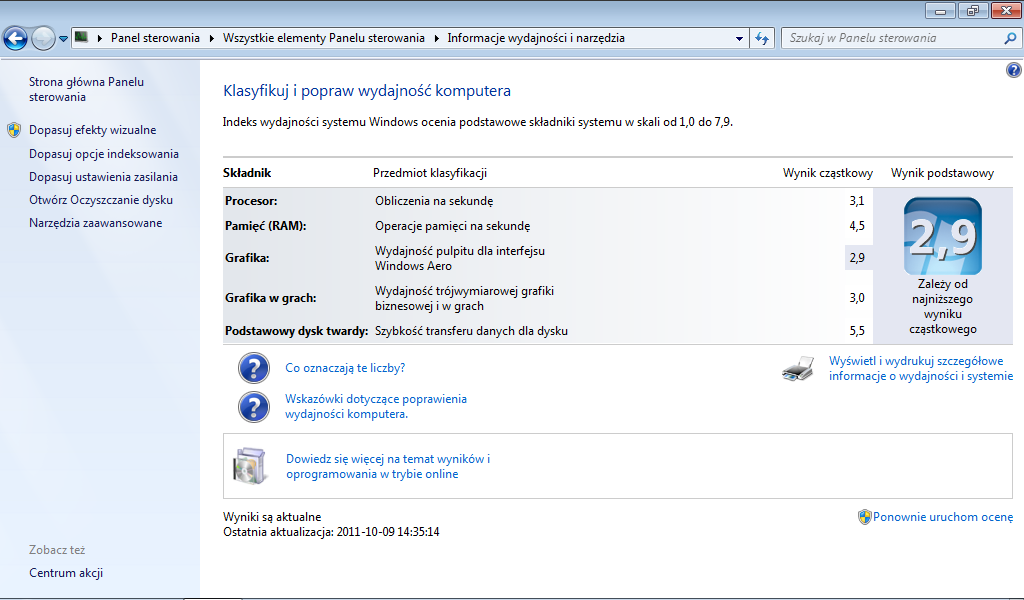Click Ostatnia aktualizacja: 2011-10-09 14:35:14 text
This screenshot has width=1024, height=600.
[331, 532]
